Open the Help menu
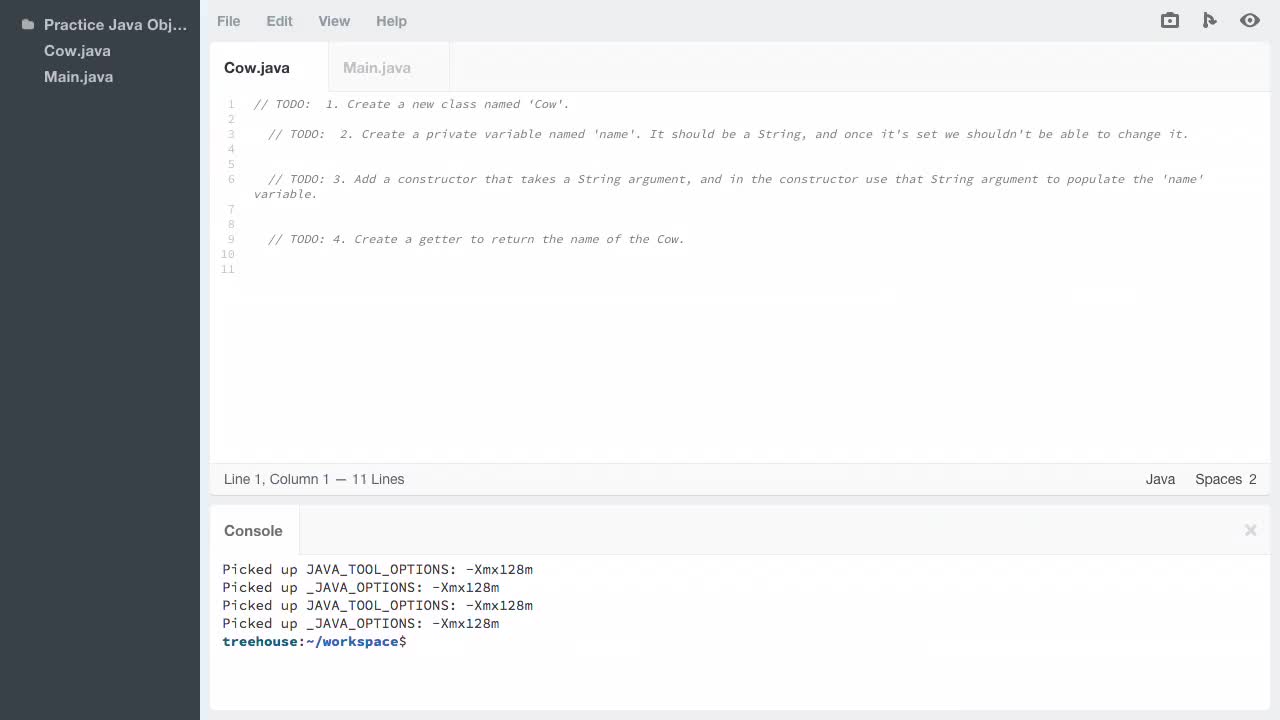 [x=391, y=21]
